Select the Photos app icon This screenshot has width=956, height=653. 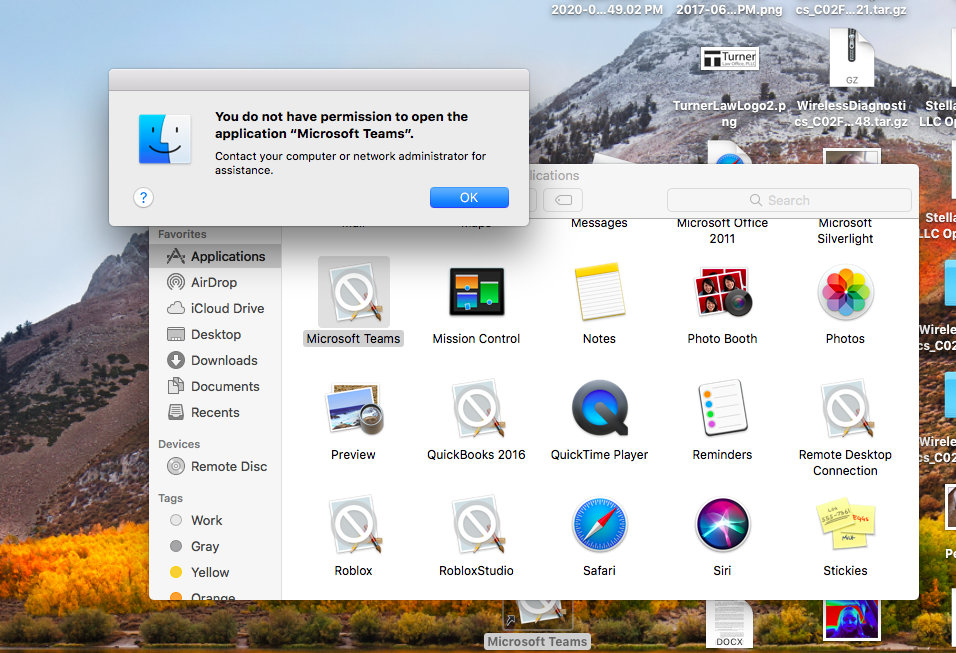point(845,292)
